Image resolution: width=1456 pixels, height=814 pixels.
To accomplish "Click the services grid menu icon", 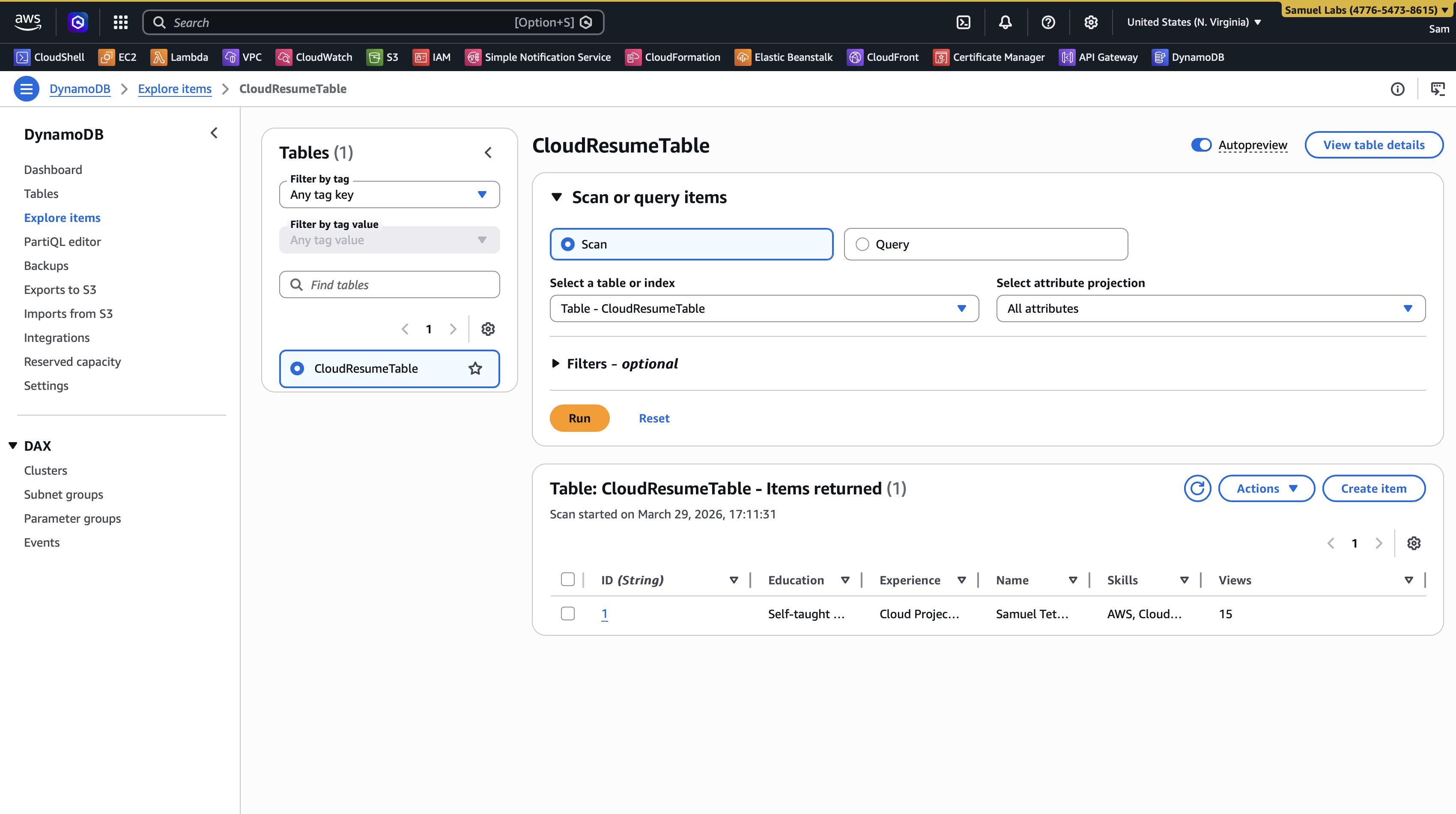I will pyautogui.click(x=120, y=22).
